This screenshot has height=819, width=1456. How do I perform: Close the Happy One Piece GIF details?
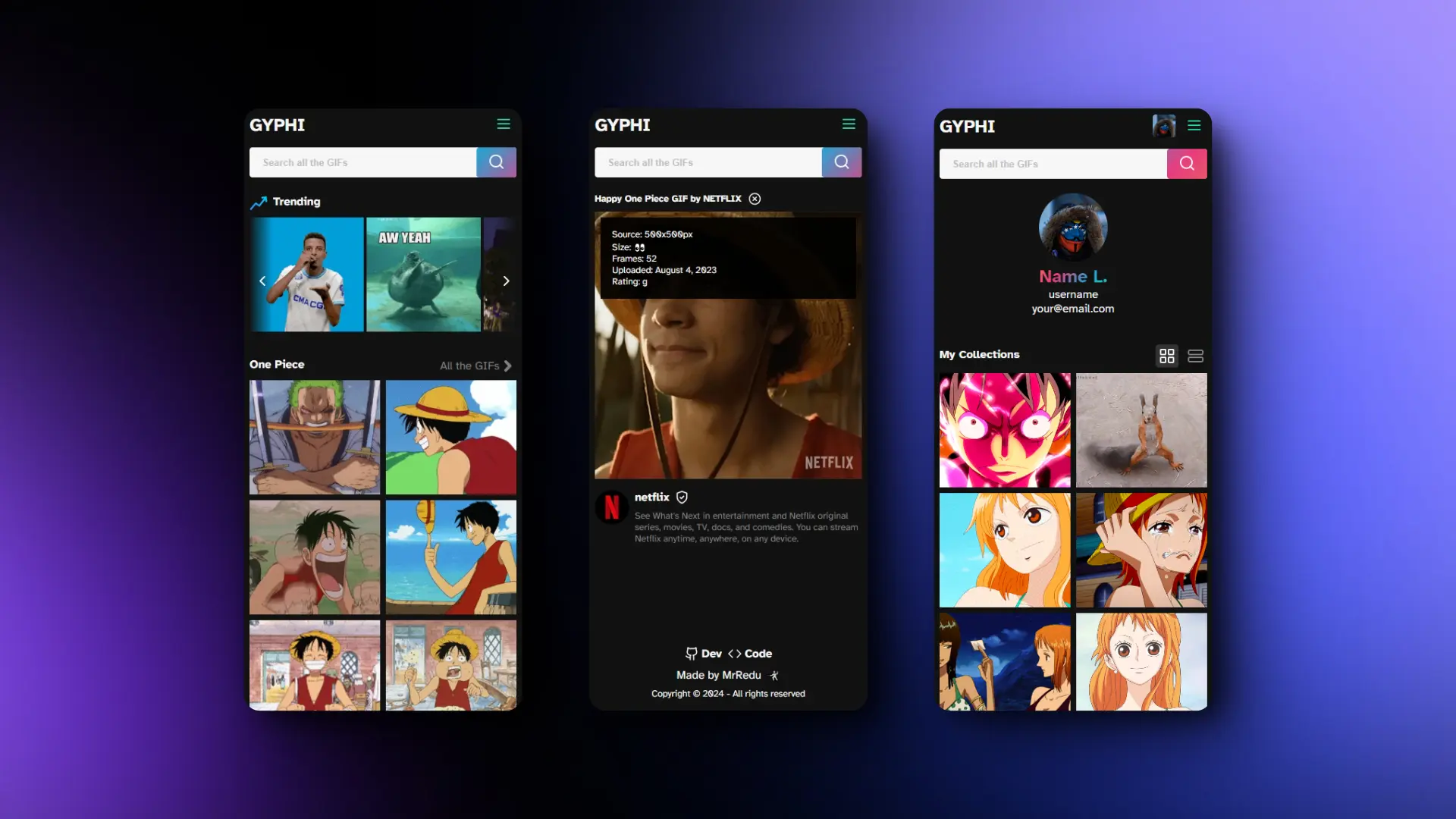tap(755, 199)
